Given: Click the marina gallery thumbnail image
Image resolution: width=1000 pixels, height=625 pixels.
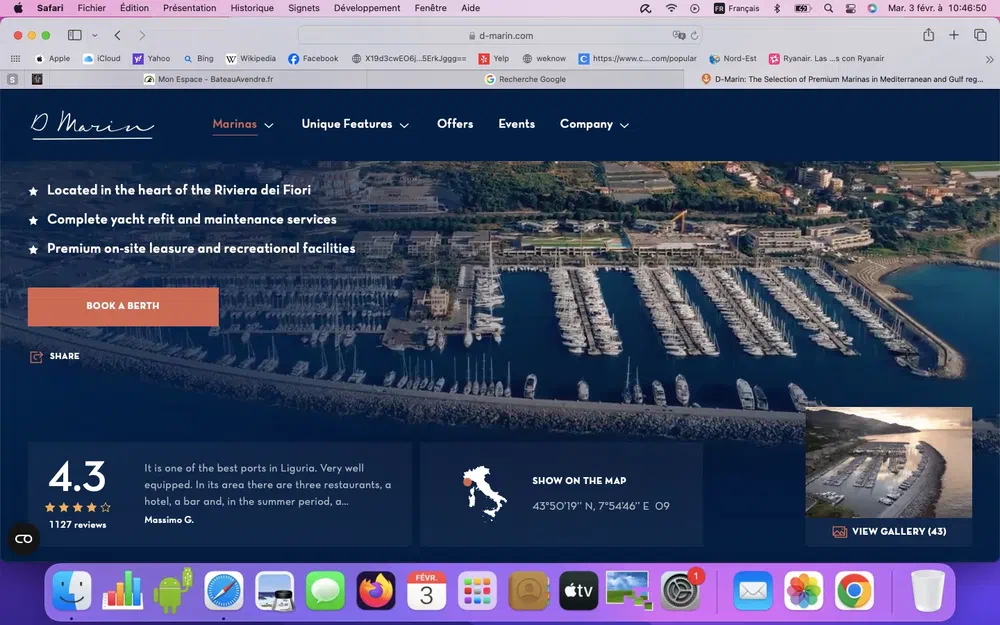Looking at the screenshot, I should point(888,462).
